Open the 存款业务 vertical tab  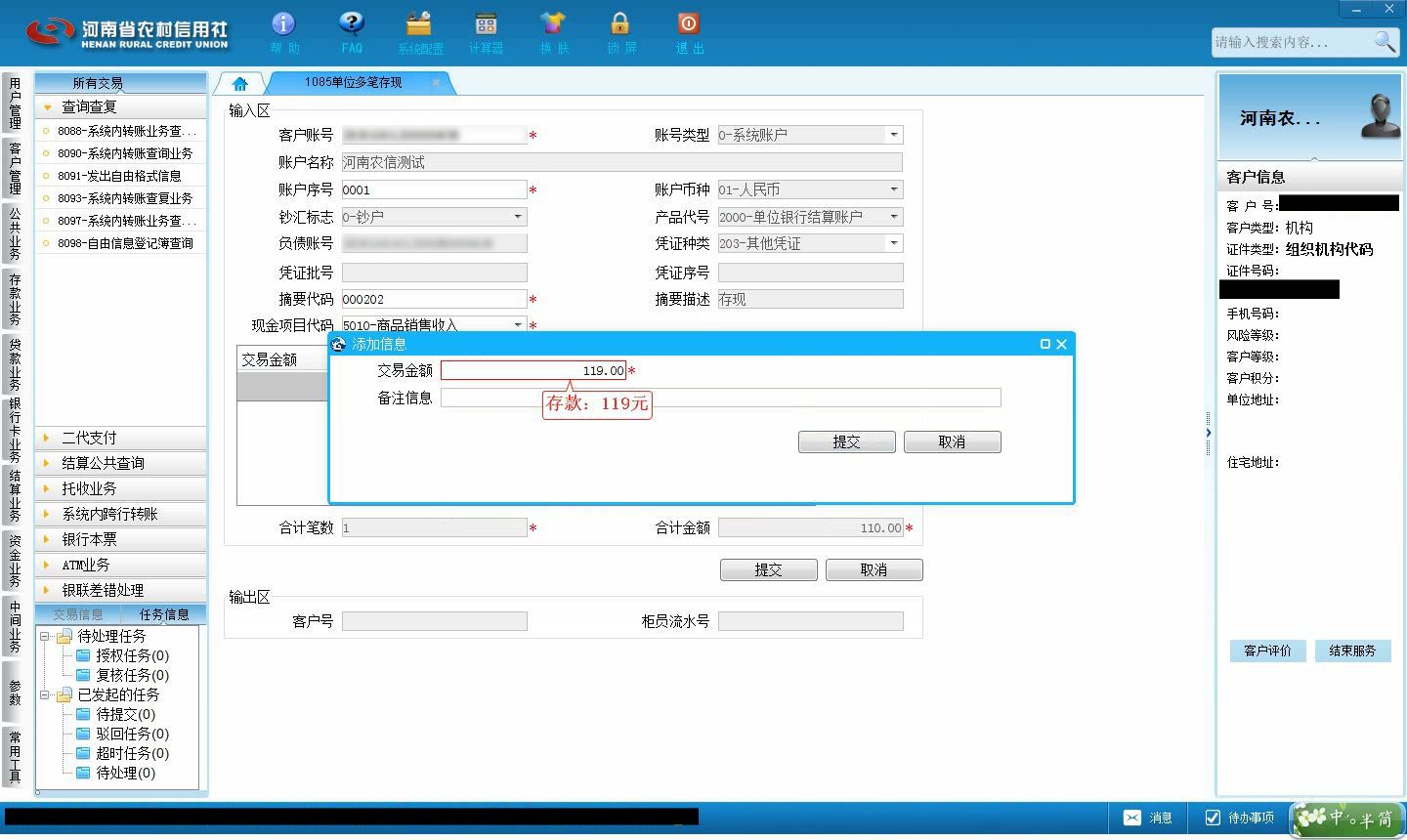(15, 299)
